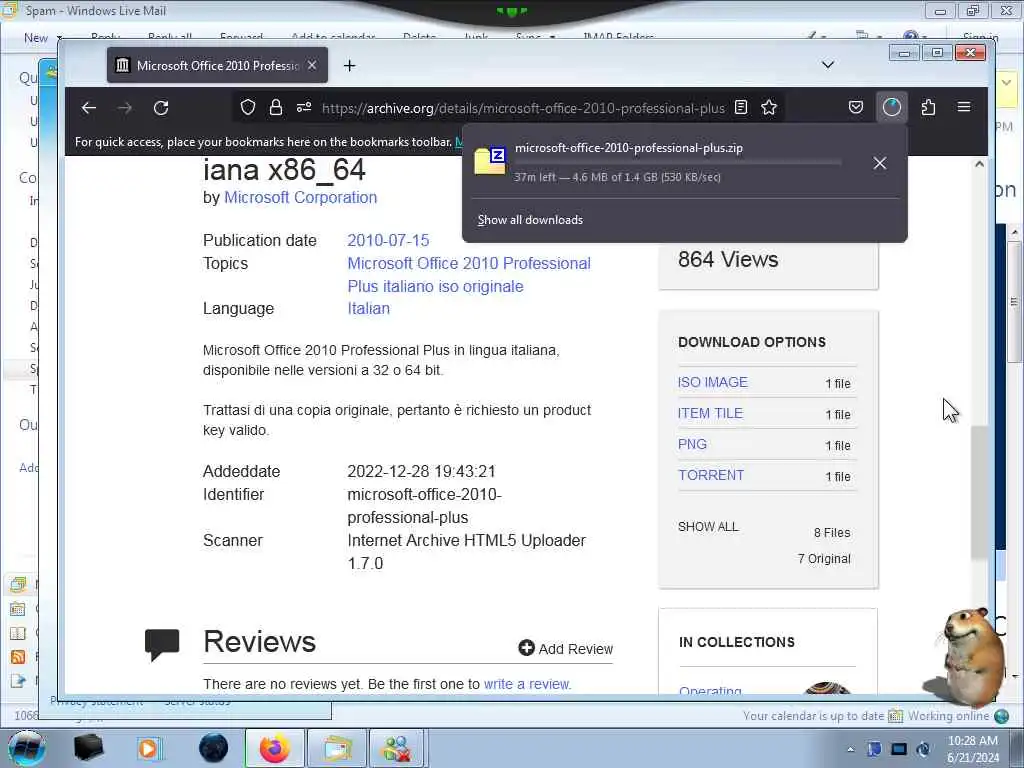This screenshot has height=768, width=1024.
Task: Click the 7 Original files count
Action: [824, 559]
